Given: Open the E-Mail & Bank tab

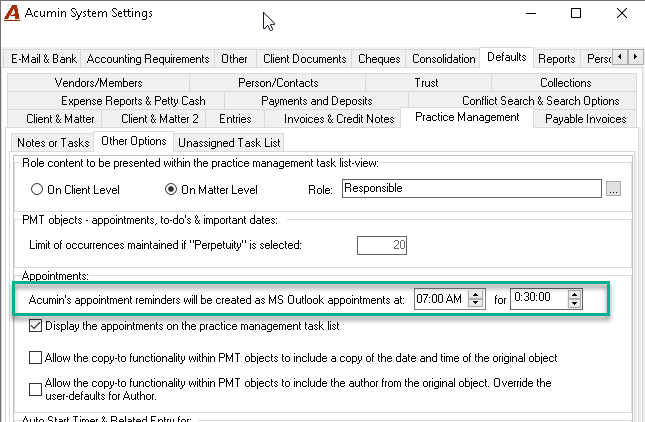Looking at the screenshot, I should pos(43,59).
